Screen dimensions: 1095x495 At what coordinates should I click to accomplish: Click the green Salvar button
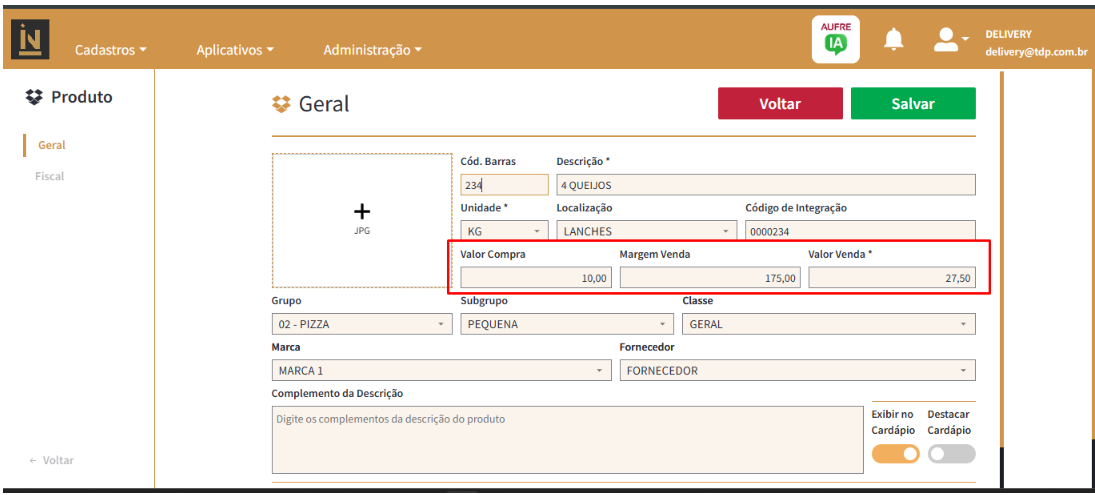tap(912, 104)
